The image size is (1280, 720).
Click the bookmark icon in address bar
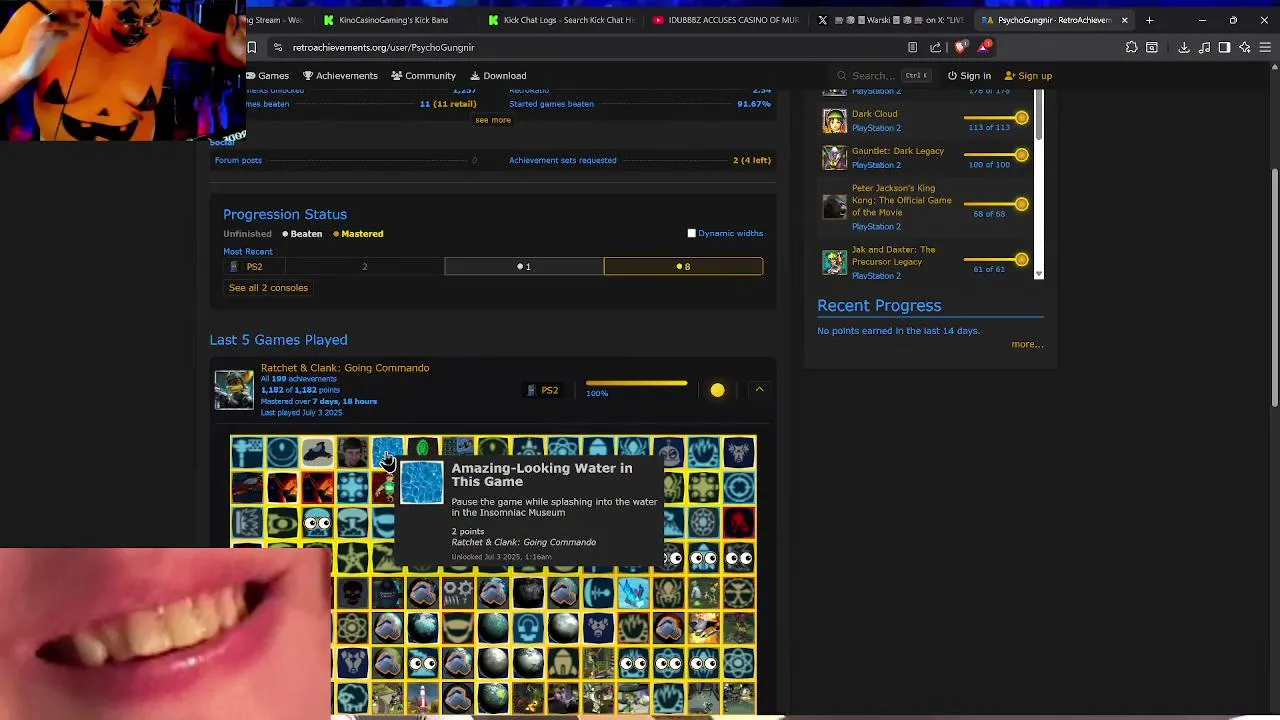tap(252, 47)
